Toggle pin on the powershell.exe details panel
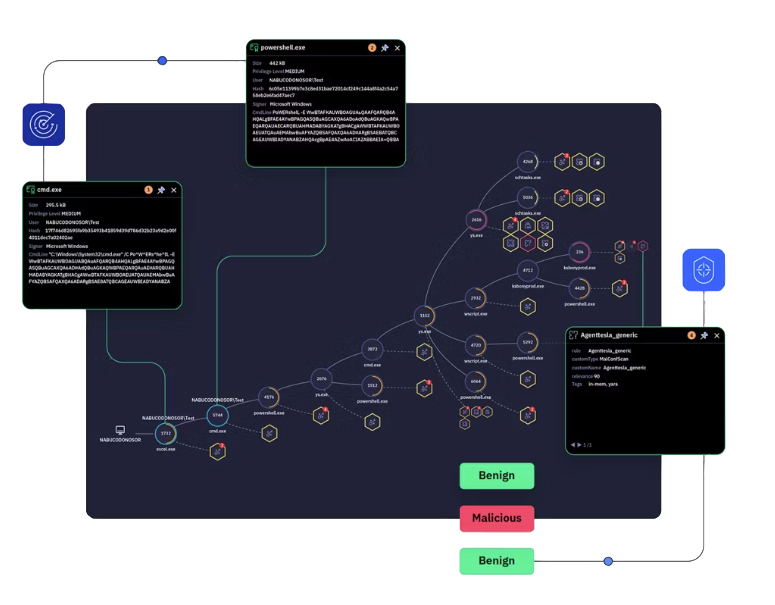Image resolution: width=775 pixels, height=605 pixels. coord(385,47)
